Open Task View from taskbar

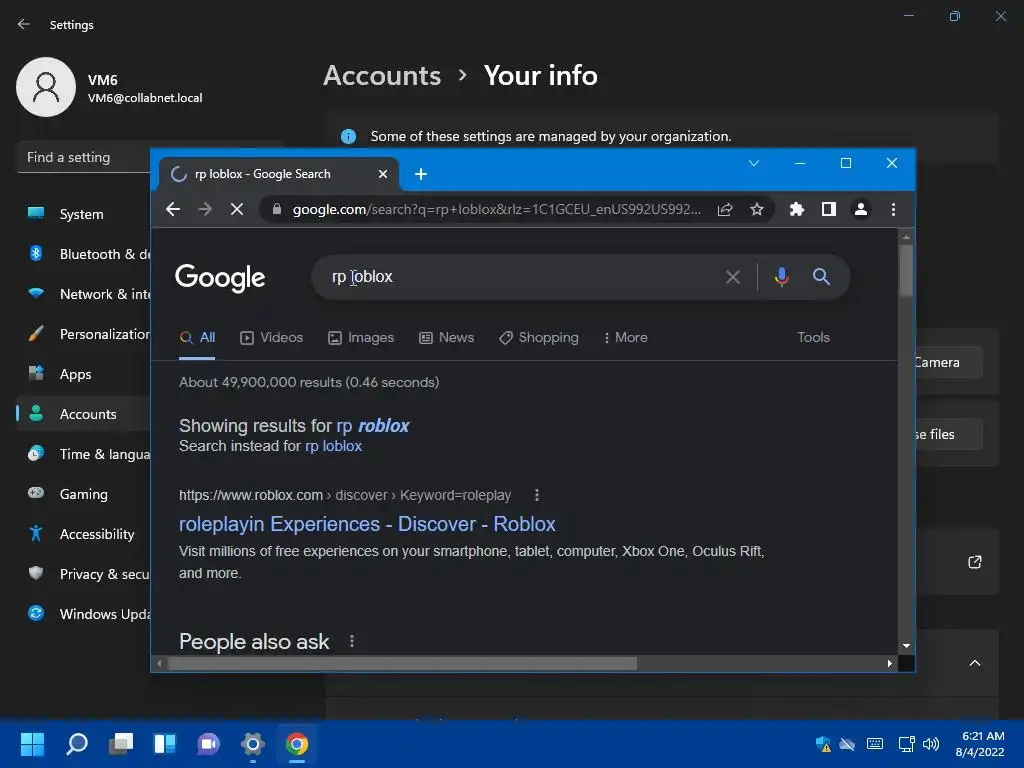(x=121, y=744)
